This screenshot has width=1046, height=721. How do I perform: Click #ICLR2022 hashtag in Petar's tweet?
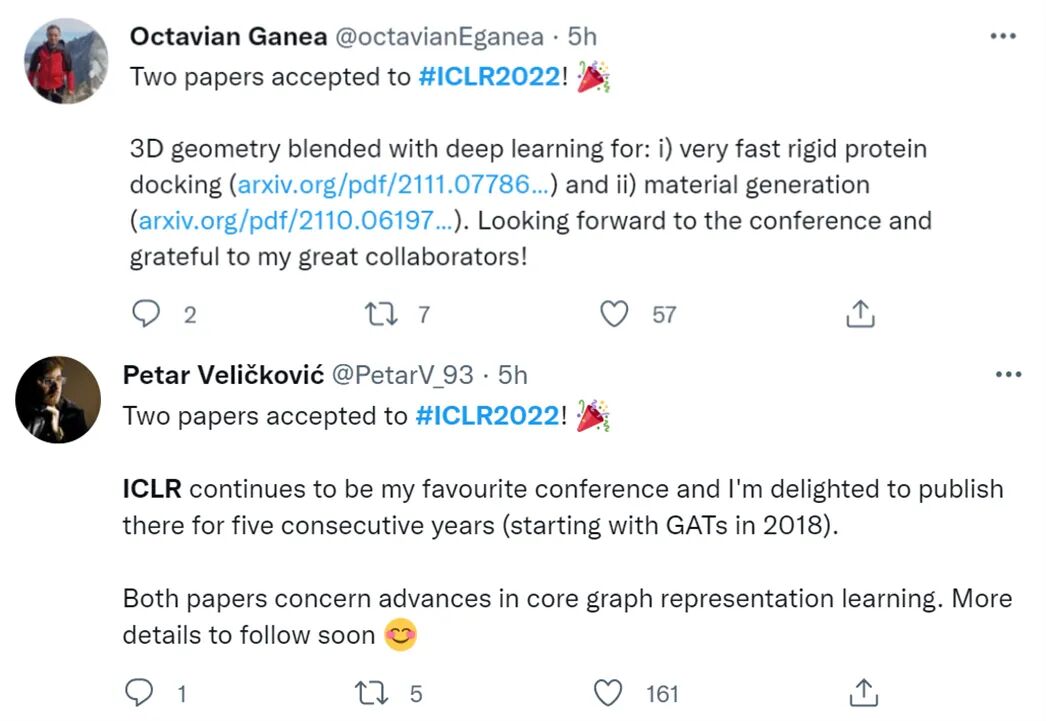coord(488,416)
